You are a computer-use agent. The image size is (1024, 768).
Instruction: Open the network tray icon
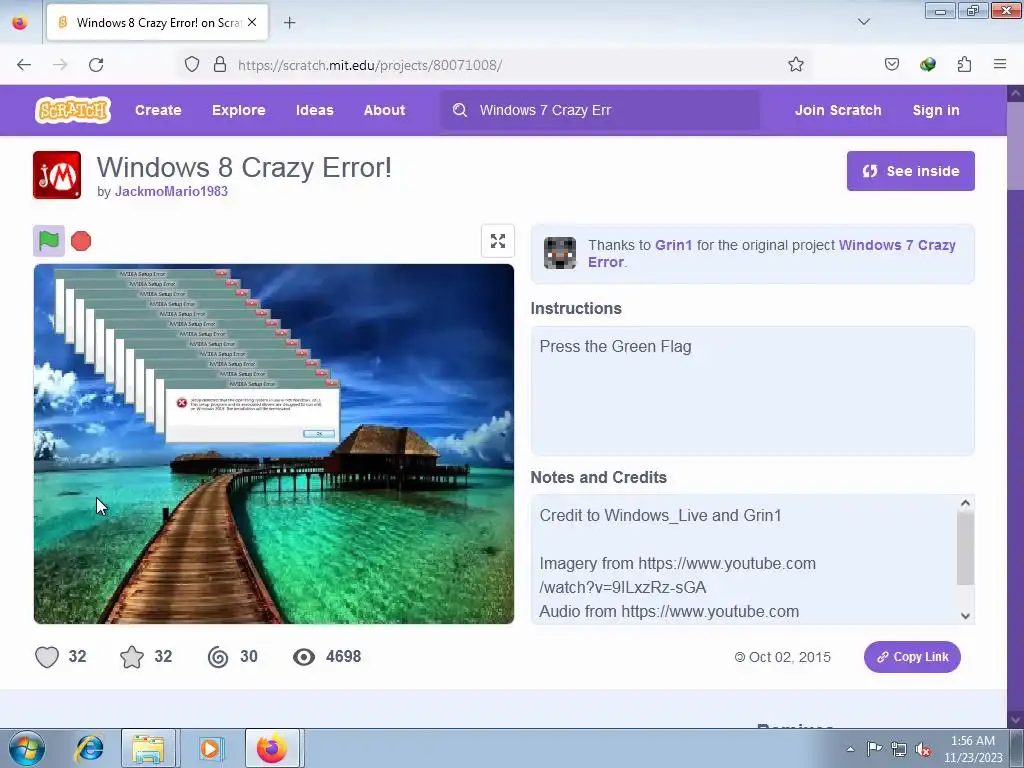pyautogui.click(x=899, y=749)
